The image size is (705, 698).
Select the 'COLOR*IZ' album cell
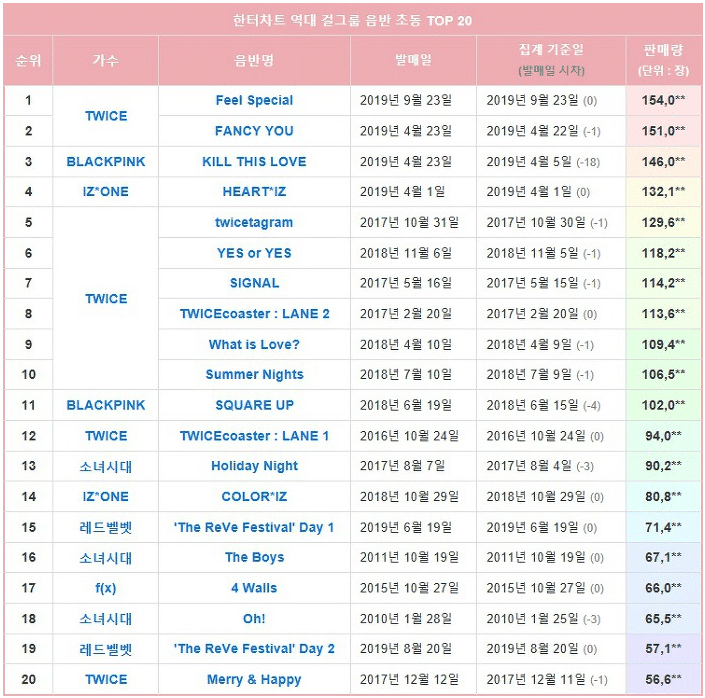click(x=254, y=497)
